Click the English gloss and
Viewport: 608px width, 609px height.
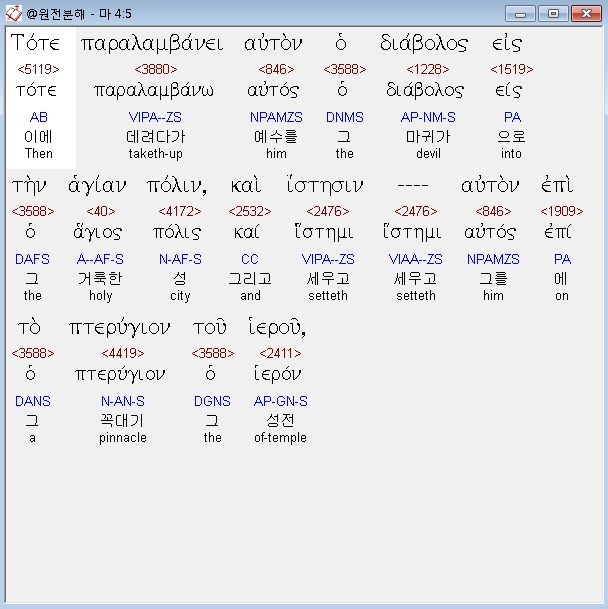click(x=250, y=296)
